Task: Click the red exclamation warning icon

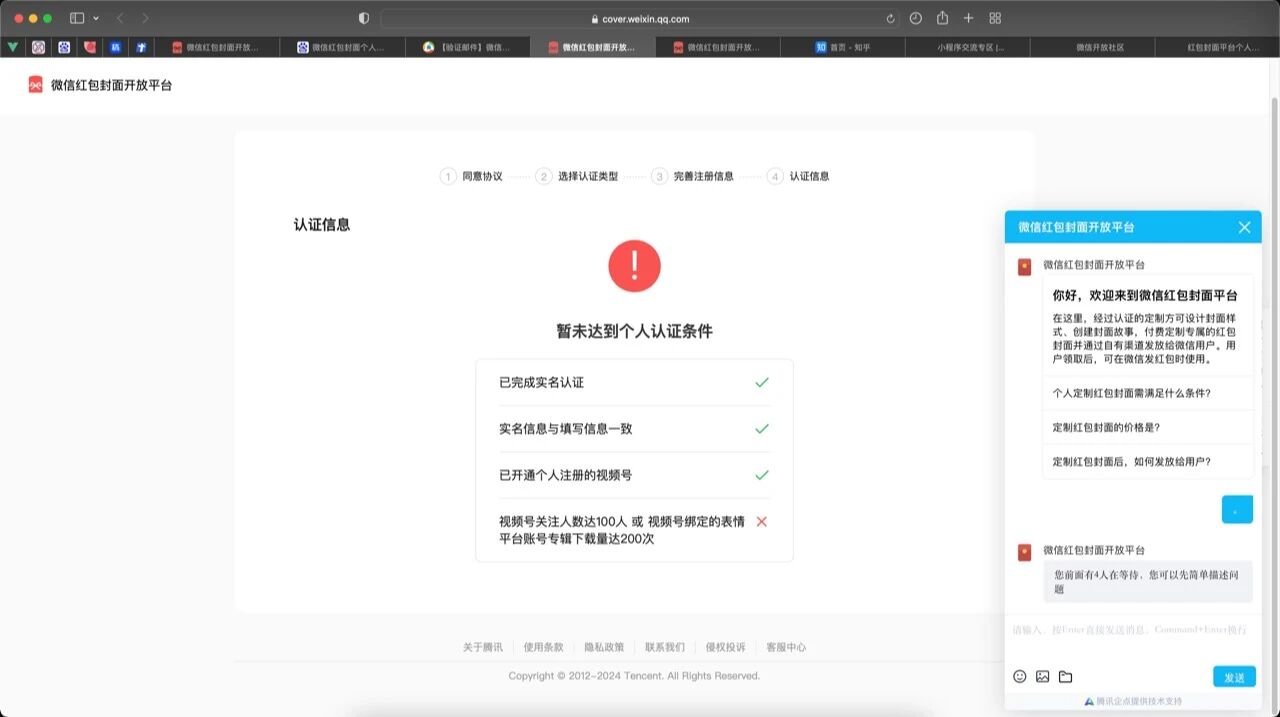Action: (x=634, y=266)
